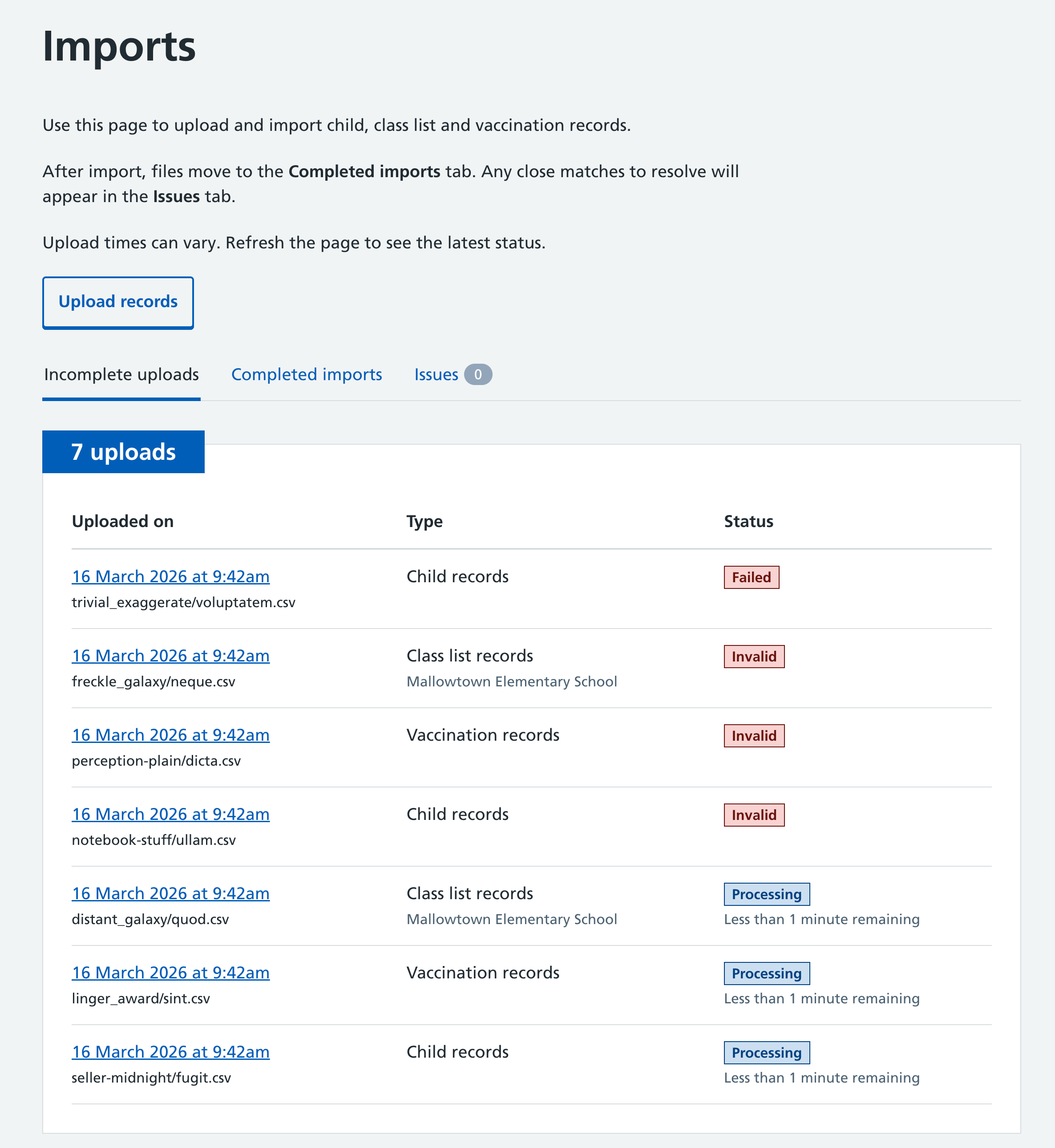Screen dimensions: 1055x1148
Task: Click the Invalid badge for vaccination records upload
Action: click(754, 736)
